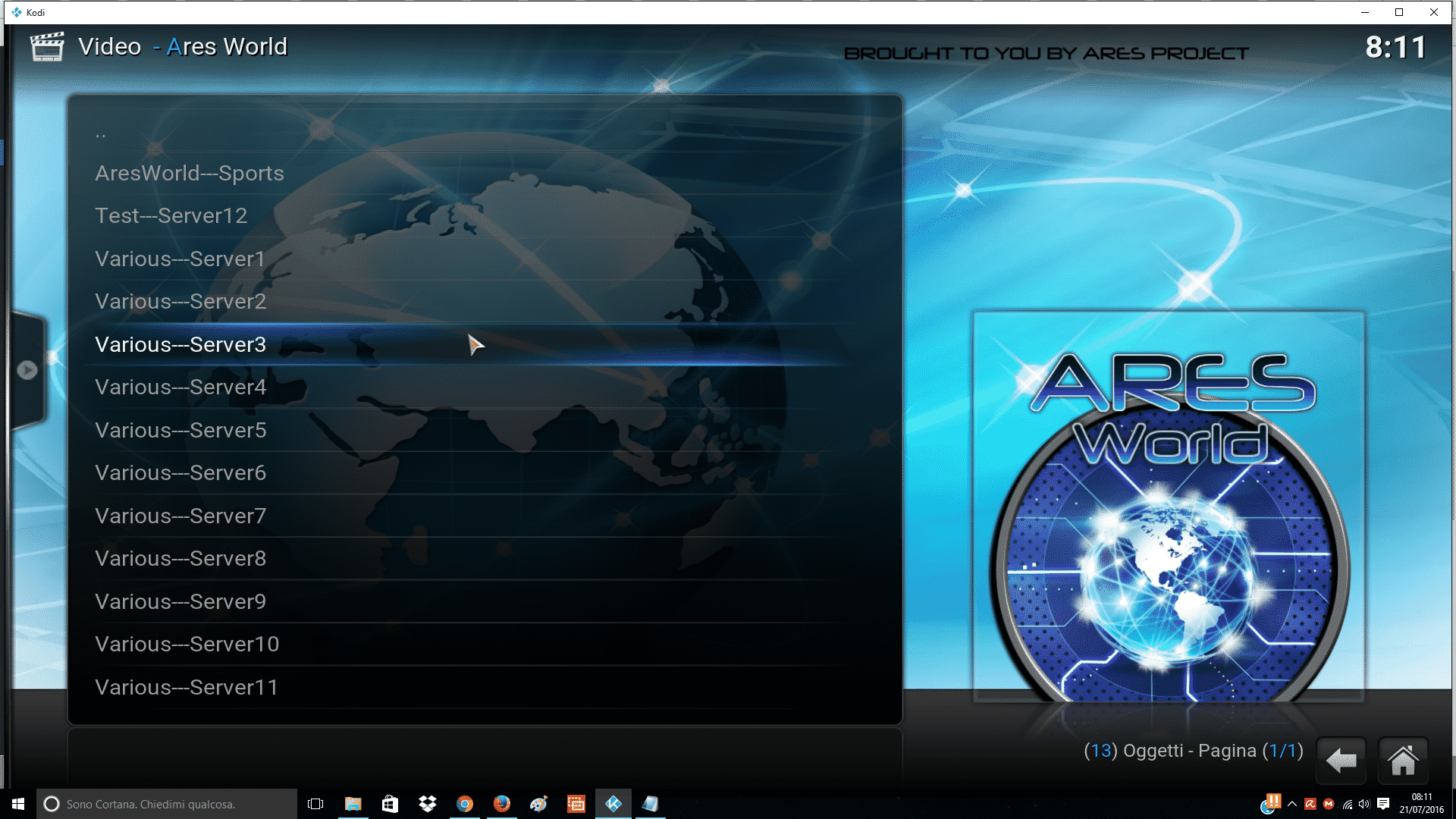Click the red M tray icon

click(x=1329, y=804)
